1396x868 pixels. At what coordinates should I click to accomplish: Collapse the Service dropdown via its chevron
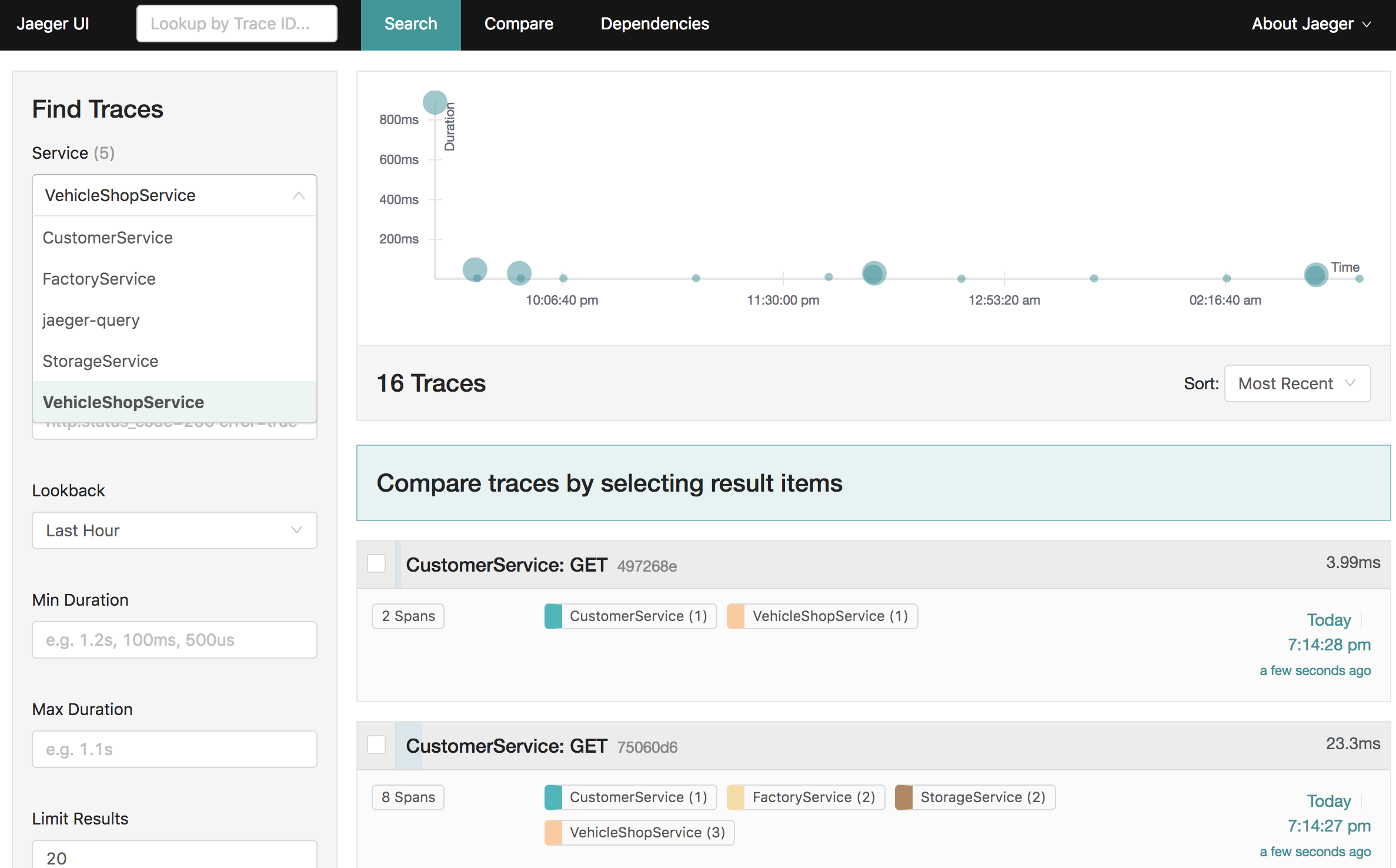click(x=299, y=195)
